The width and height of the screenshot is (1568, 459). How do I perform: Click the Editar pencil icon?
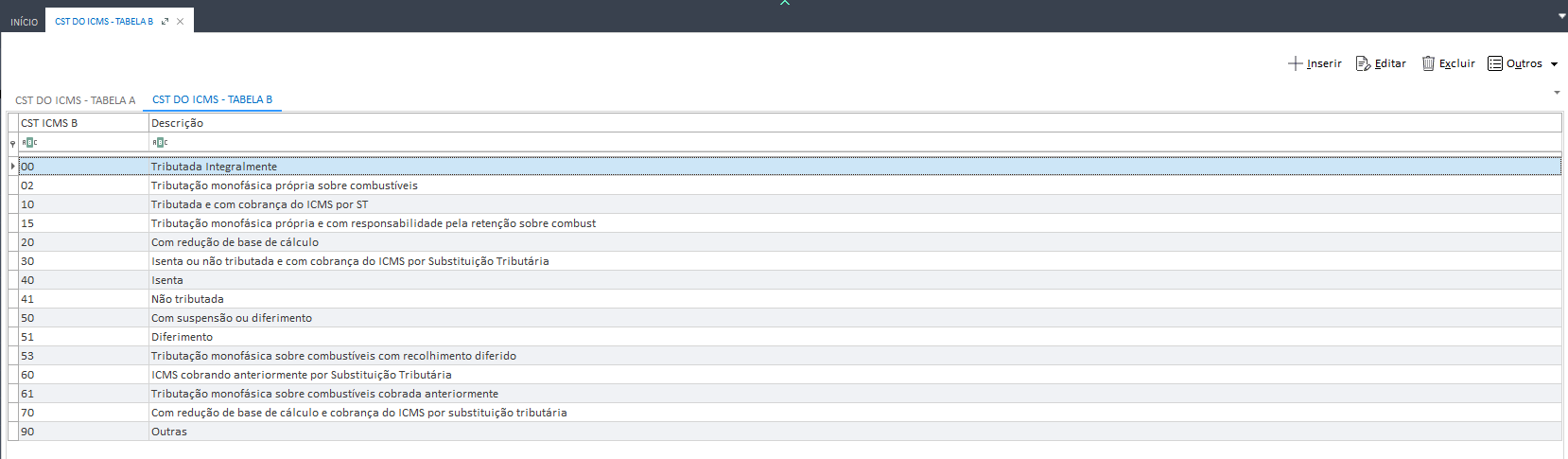pyautogui.click(x=1363, y=63)
